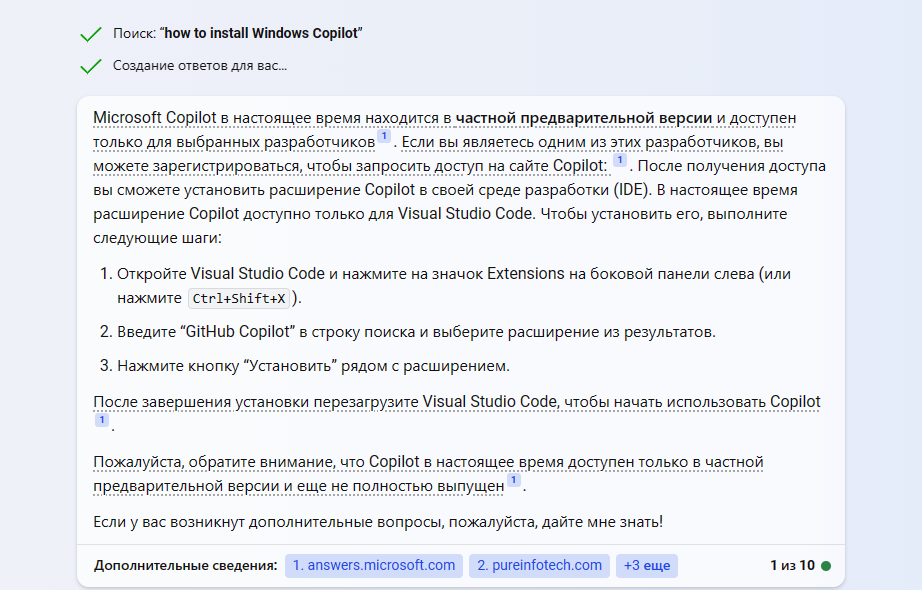The image size is (922, 590).
Task: Click the checkmark next to Создание ответов
Action: pos(91,66)
